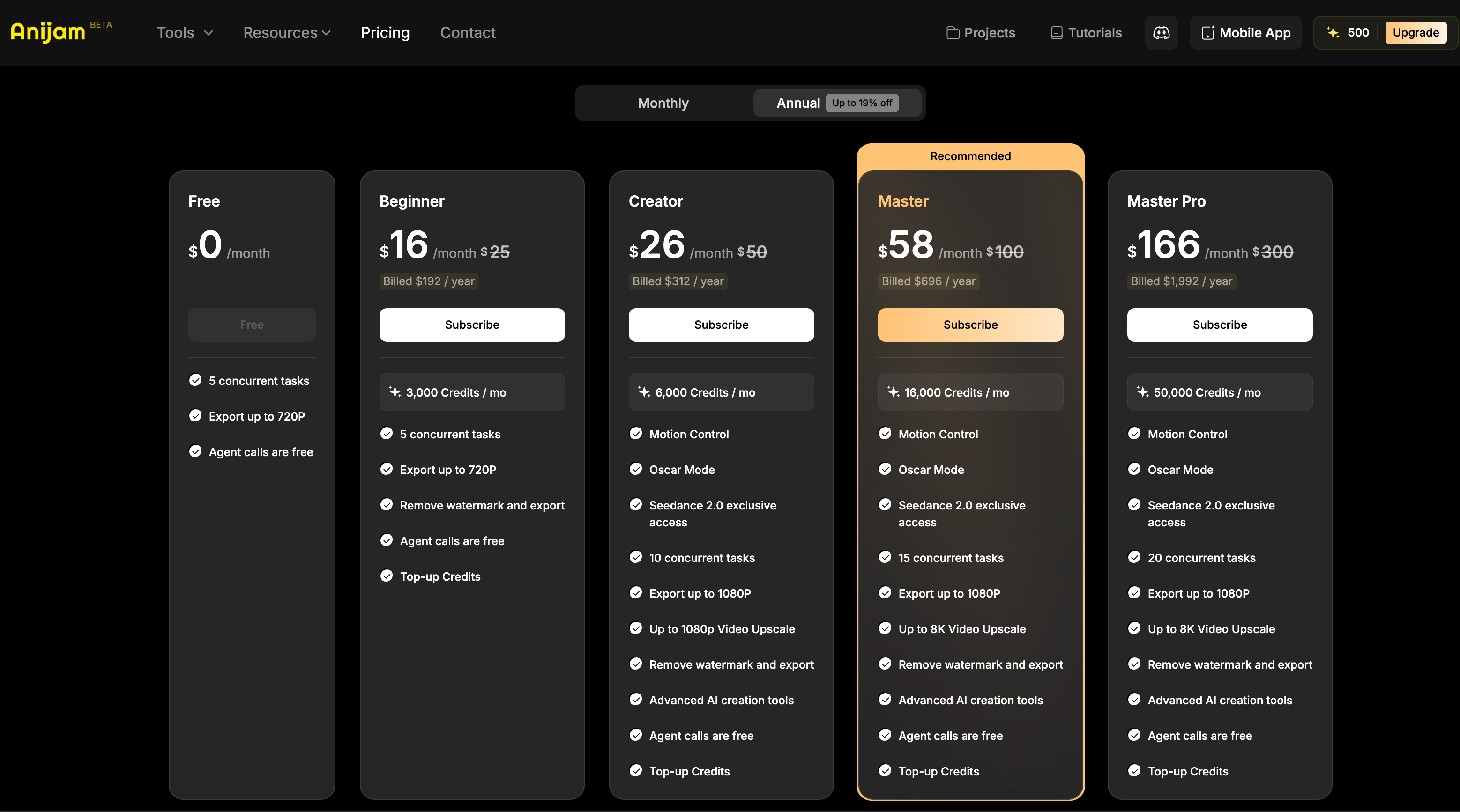Open the Discord icon button
This screenshot has height=812, width=1460.
(x=1161, y=33)
